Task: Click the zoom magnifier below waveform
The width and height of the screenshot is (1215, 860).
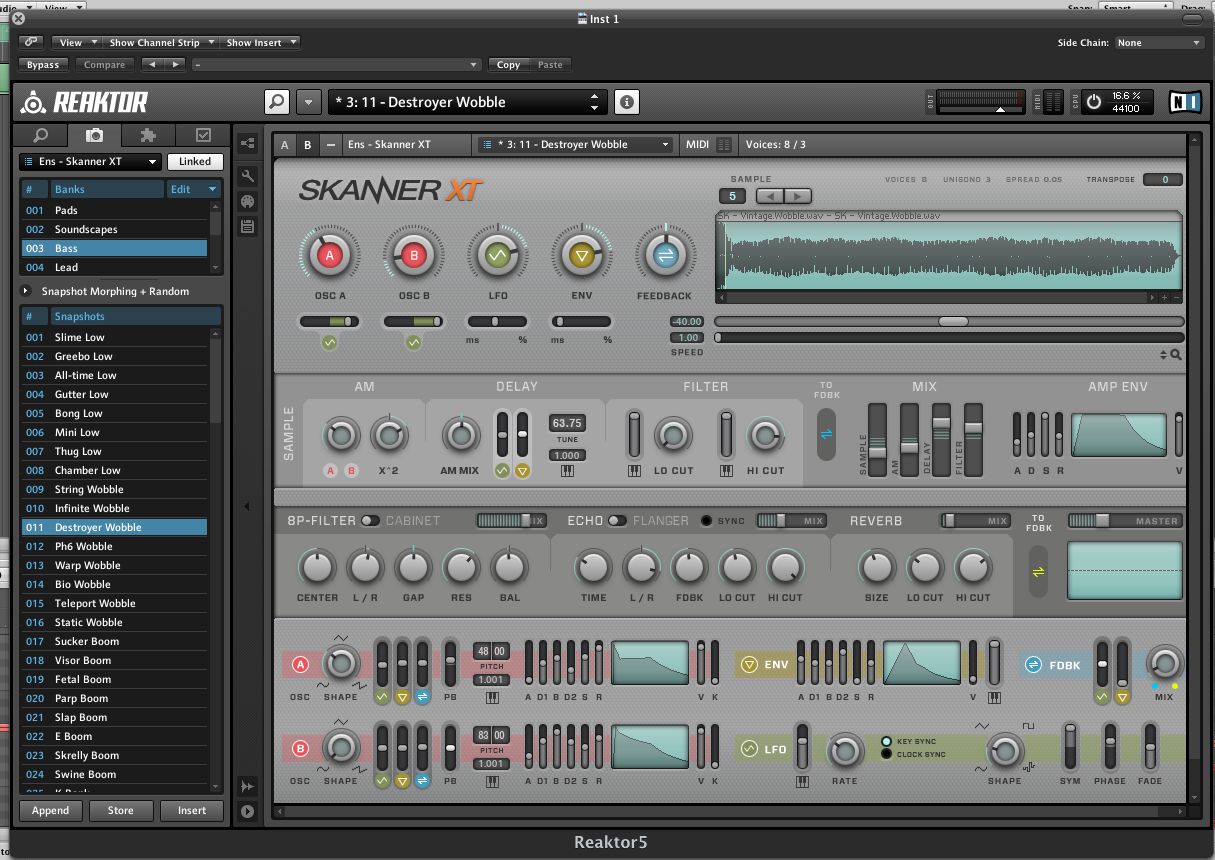Action: tap(1176, 354)
